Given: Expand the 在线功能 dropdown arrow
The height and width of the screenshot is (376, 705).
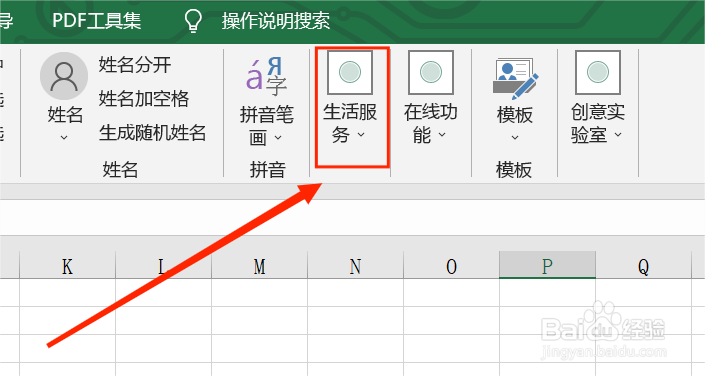Looking at the screenshot, I should pos(442,134).
